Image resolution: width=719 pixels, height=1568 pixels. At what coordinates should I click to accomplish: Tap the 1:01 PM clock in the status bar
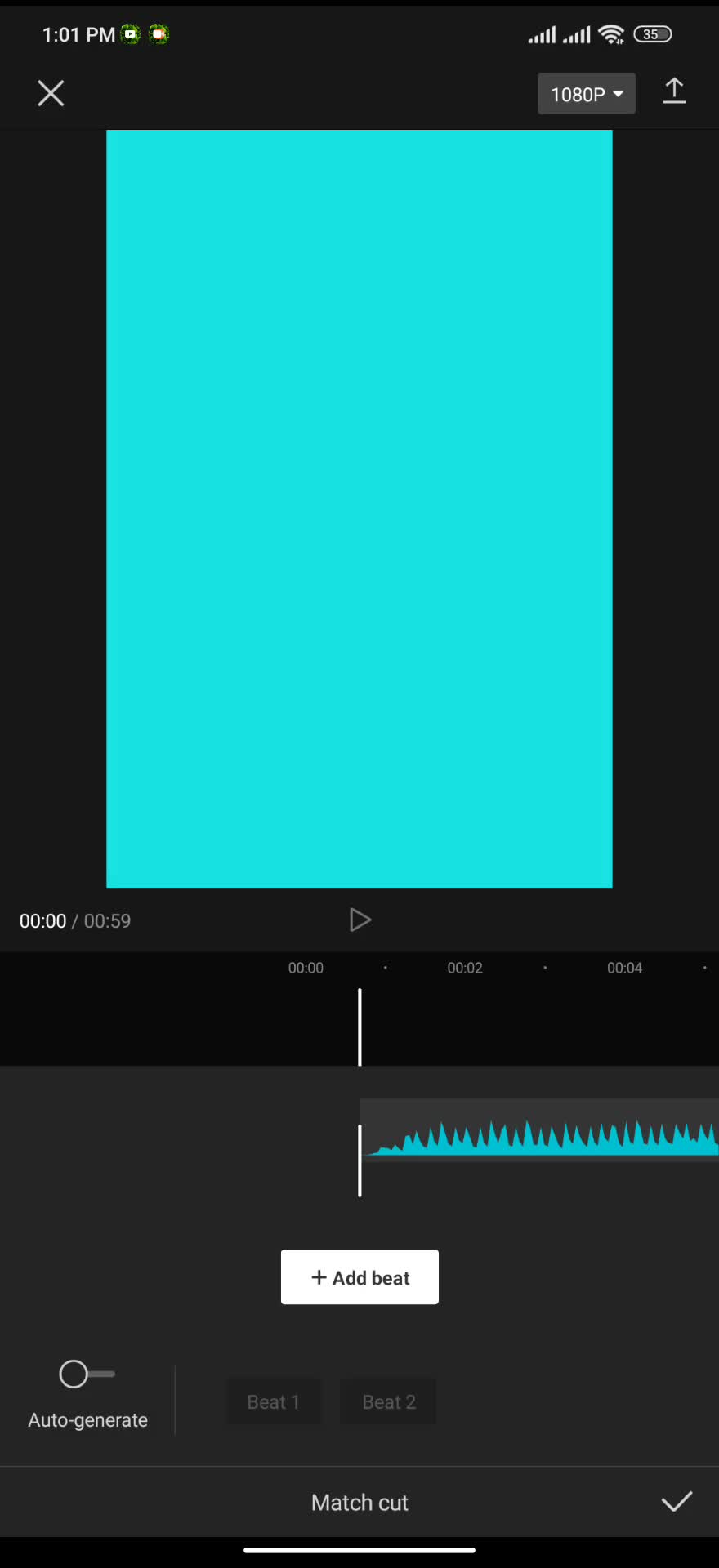(78, 34)
